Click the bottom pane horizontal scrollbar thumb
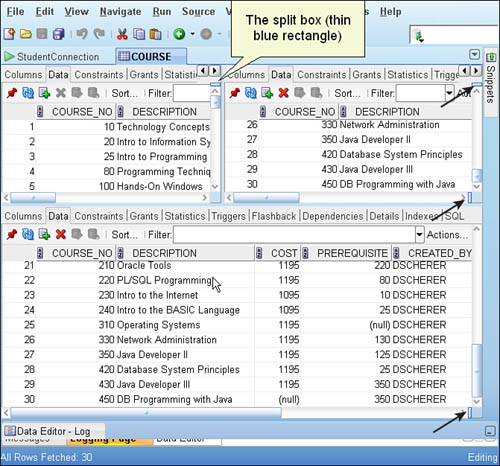 click(146, 413)
